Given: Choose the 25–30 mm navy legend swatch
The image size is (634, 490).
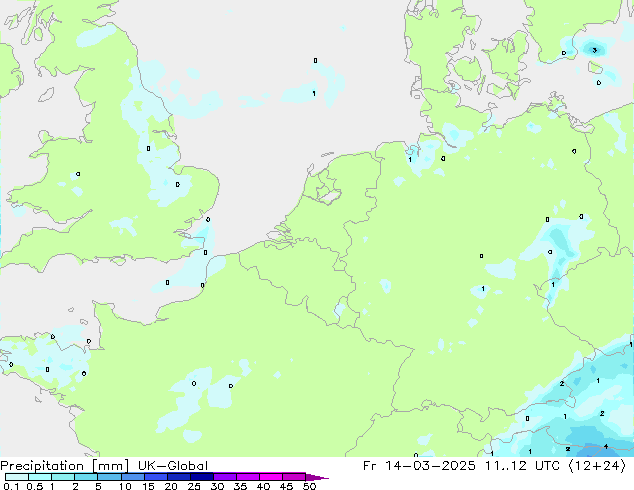Looking at the screenshot, I should (x=202, y=477).
